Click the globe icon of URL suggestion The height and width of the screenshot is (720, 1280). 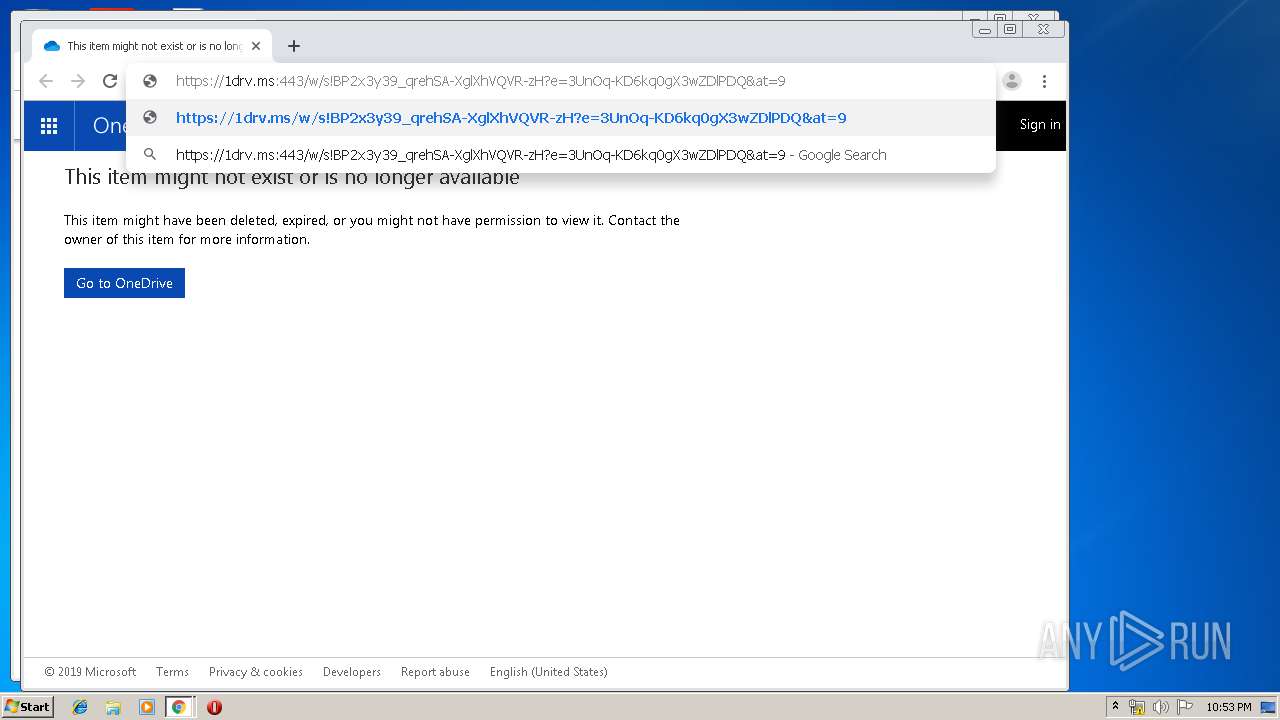[x=150, y=118]
